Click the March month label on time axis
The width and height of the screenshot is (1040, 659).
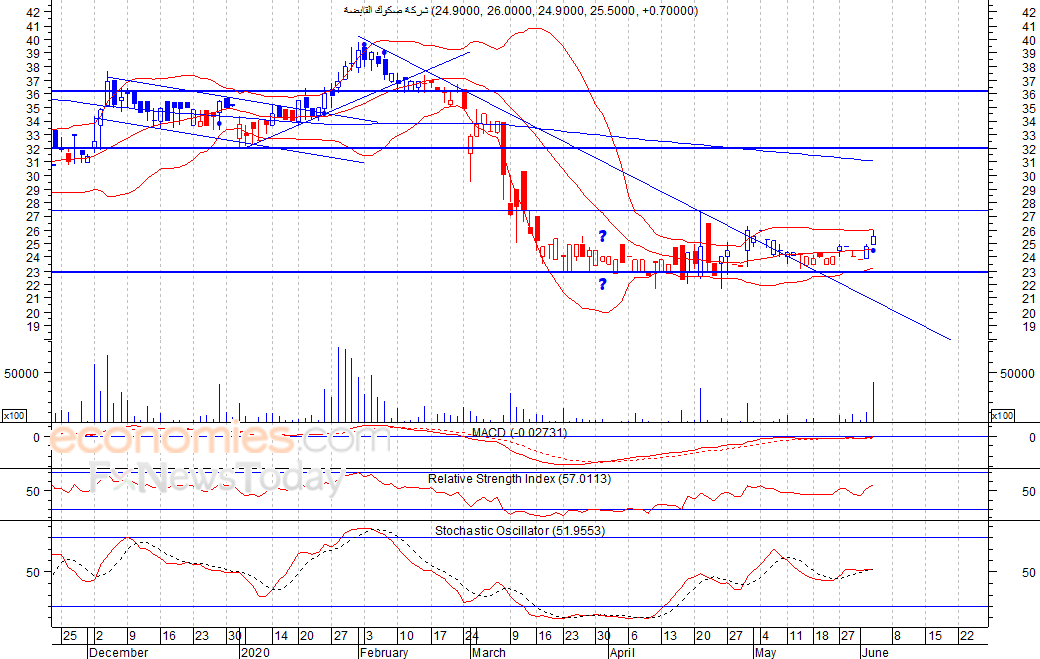point(488,652)
